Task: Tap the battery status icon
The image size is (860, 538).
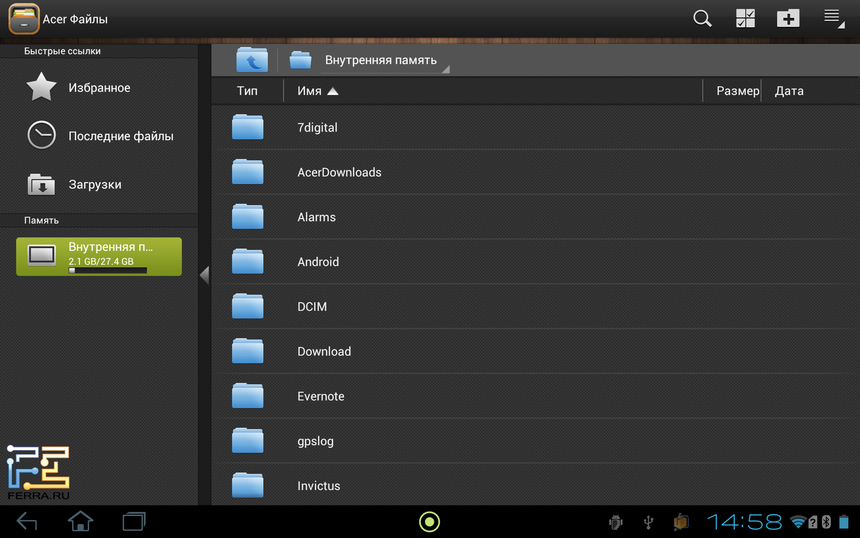Action: pos(844,522)
